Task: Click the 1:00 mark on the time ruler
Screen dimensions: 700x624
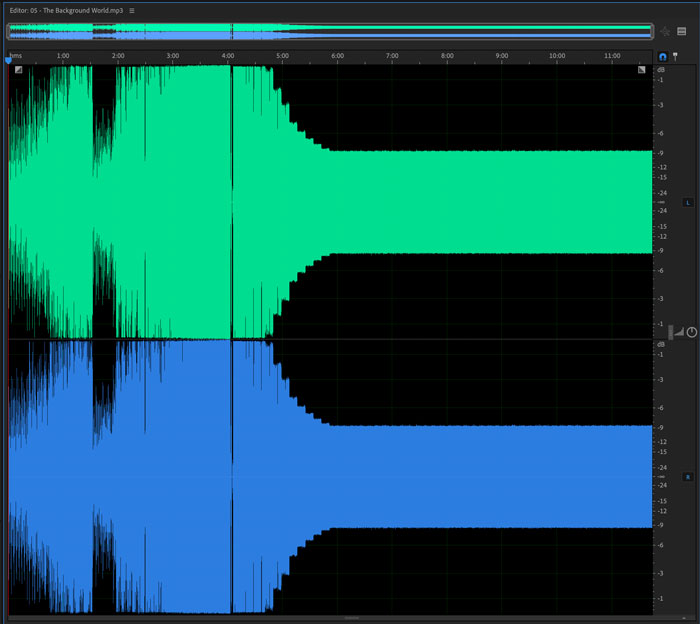Action: 63,56
